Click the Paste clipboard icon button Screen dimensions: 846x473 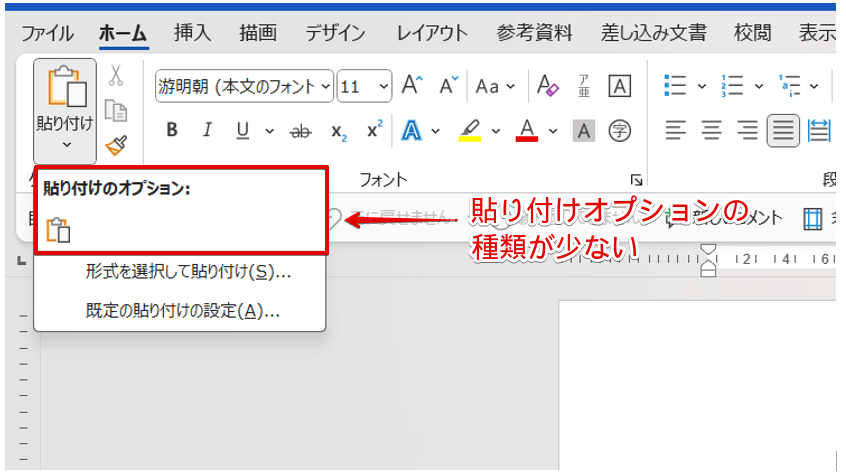pos(67,87)
